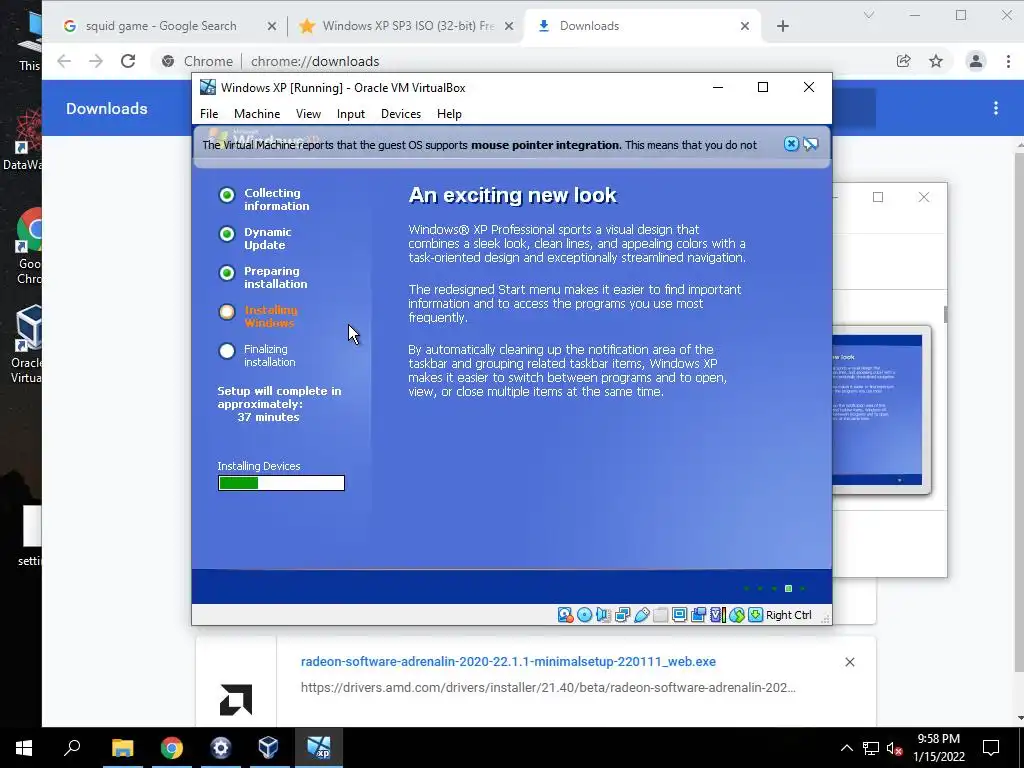Screen dimensions: 1024x768
Task: Open radeon-software-adrenalin exe download link
Action: (508, 662)
